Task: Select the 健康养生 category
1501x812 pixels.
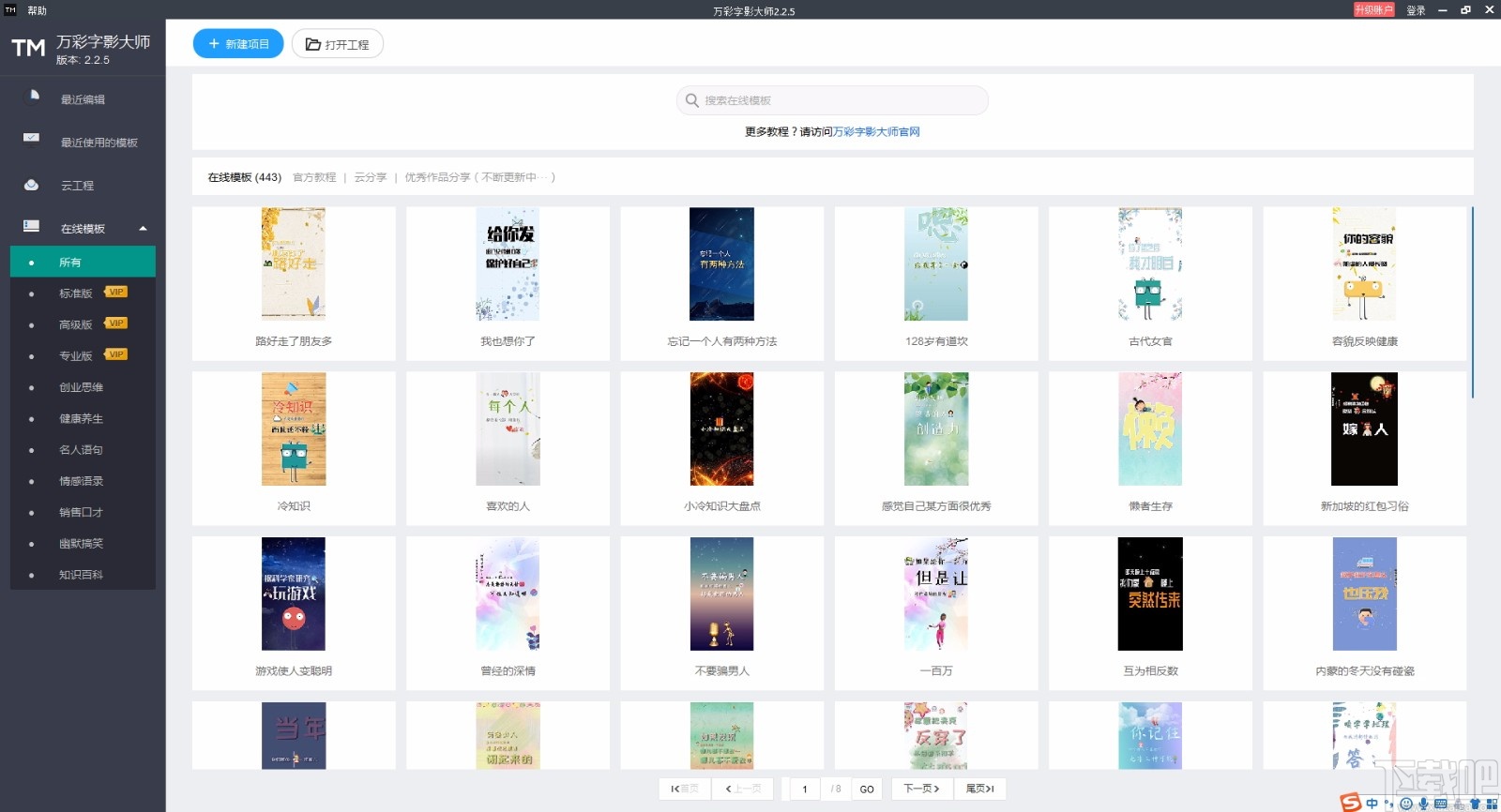Action: 83,418
